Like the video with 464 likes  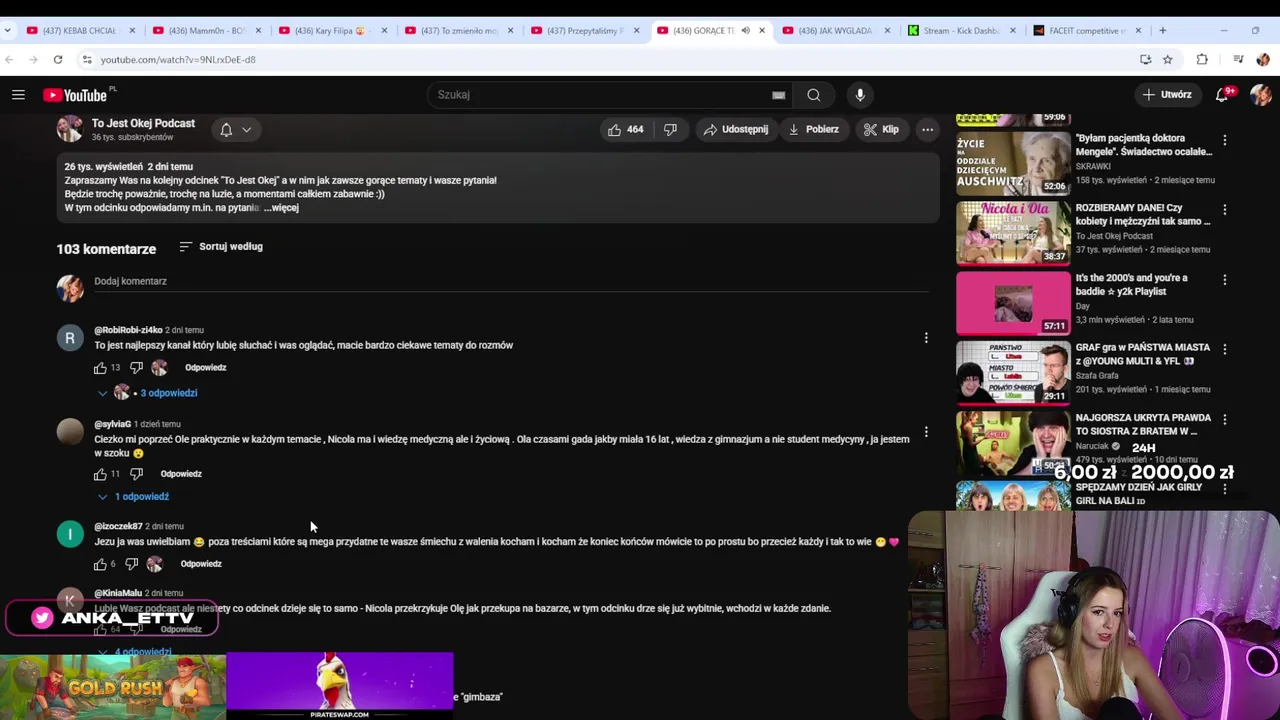pos(626,129)
